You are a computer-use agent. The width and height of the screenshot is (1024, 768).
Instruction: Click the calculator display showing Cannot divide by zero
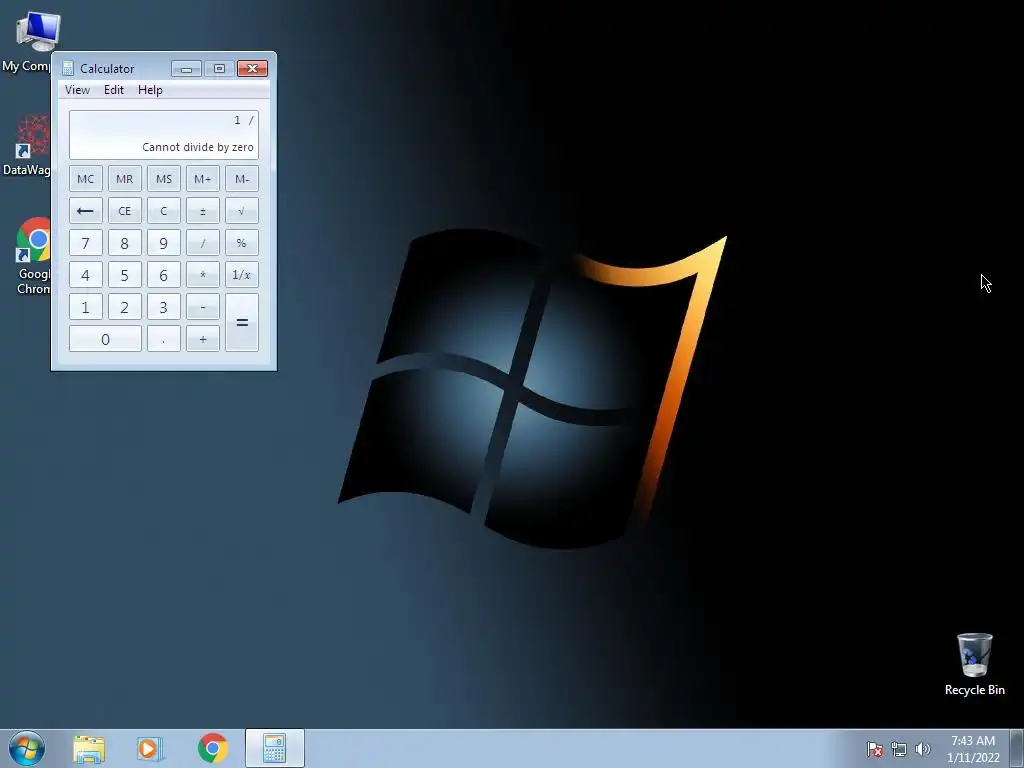[x=164, y=135]
